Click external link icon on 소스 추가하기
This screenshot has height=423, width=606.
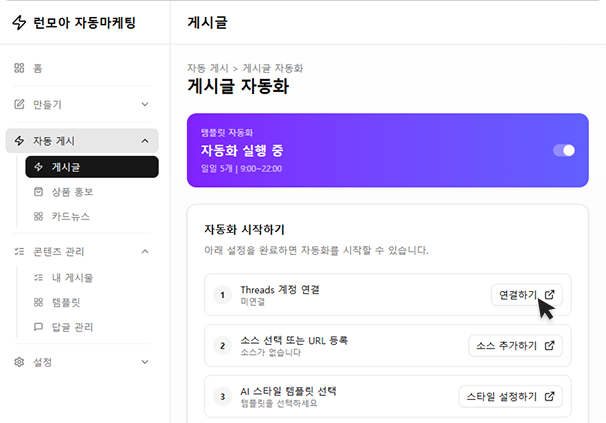(x=549, y=345)
